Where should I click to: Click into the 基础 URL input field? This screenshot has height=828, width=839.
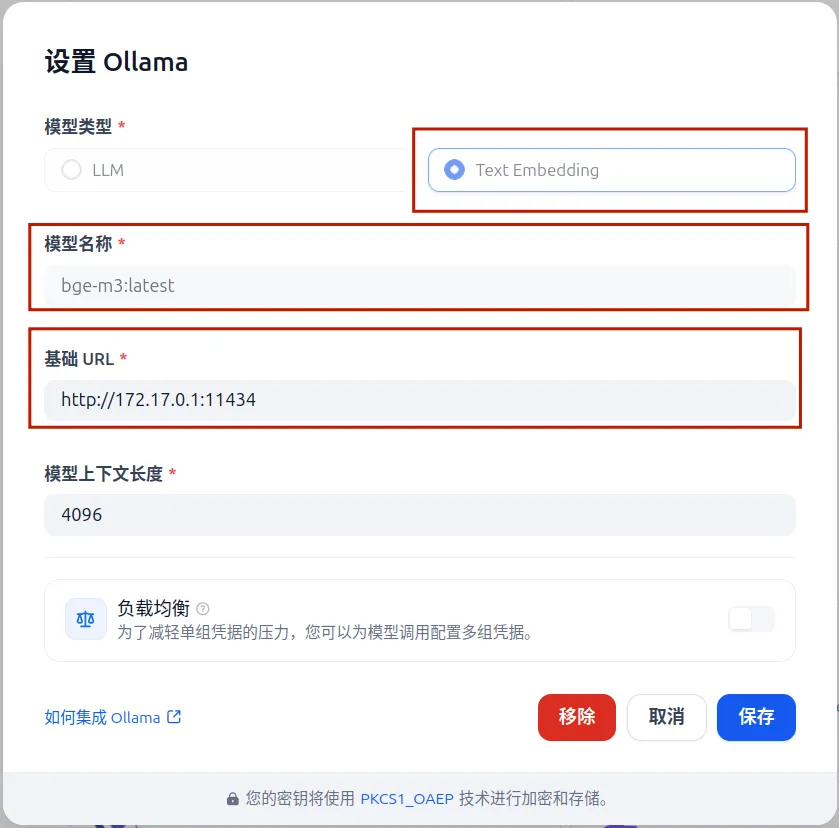420,400
